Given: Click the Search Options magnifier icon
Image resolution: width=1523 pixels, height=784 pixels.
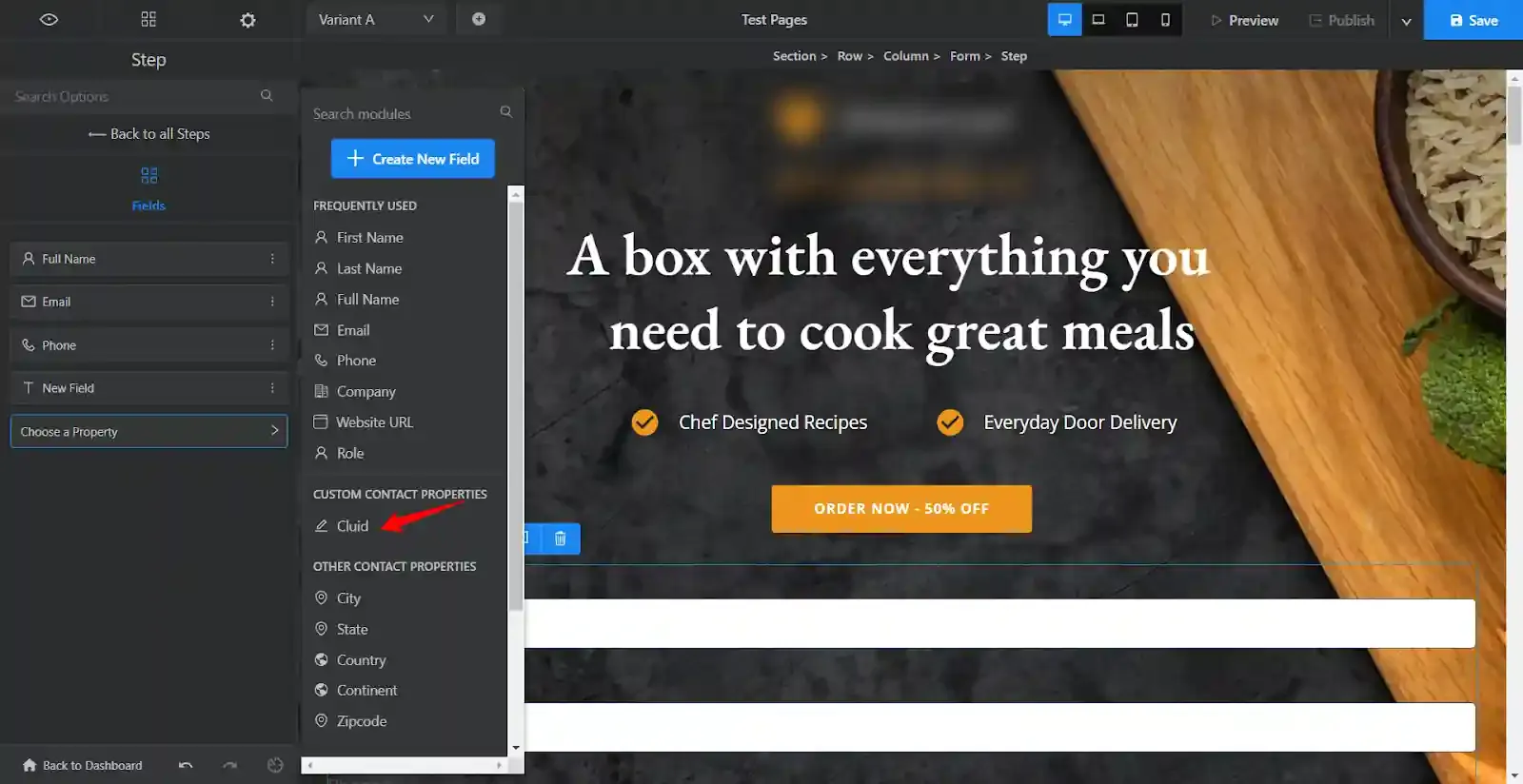Looking at the screenshot, I should click(x=267, y=95).
